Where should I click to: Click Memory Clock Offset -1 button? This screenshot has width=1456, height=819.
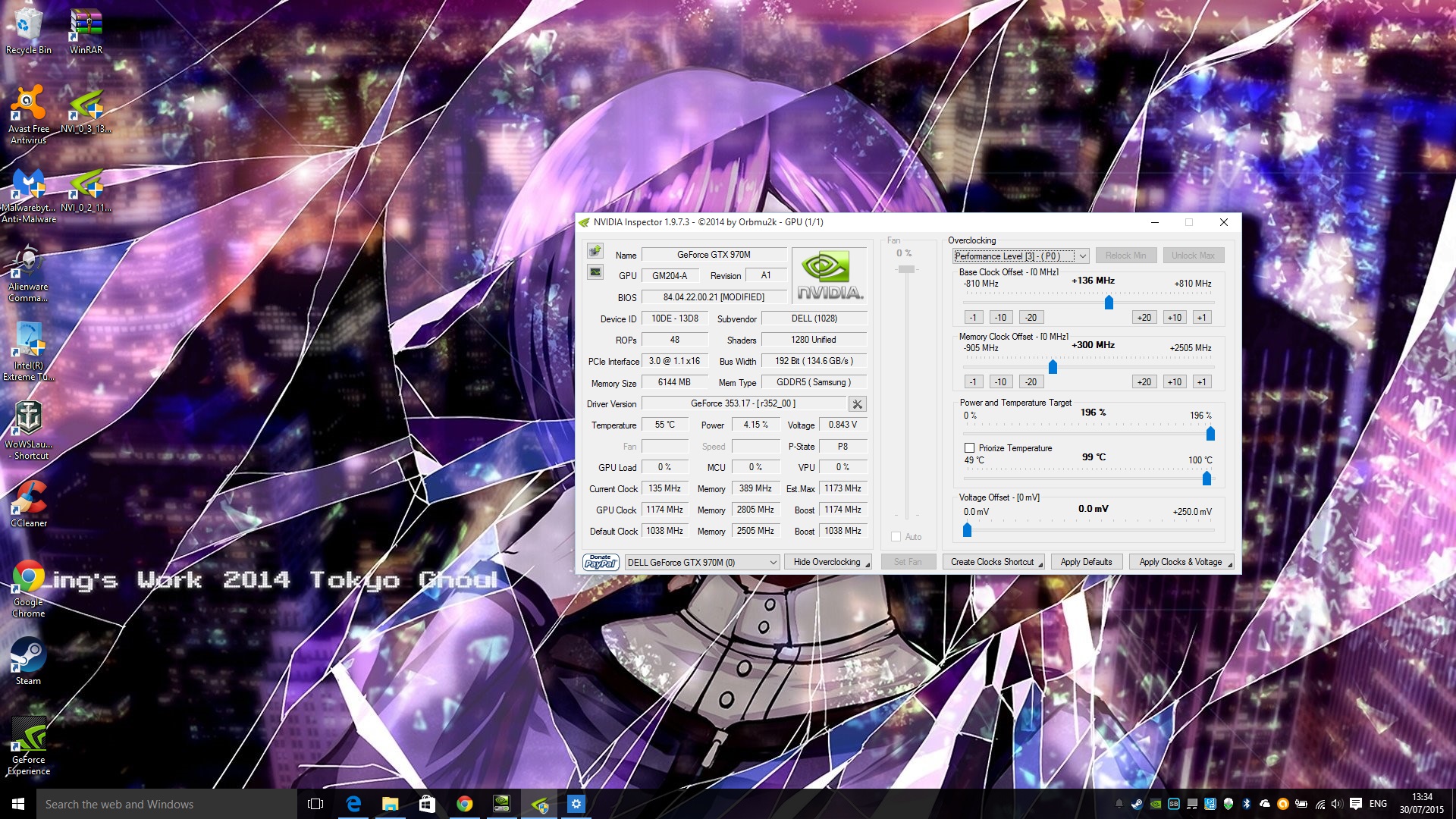[x=974, y=382]
